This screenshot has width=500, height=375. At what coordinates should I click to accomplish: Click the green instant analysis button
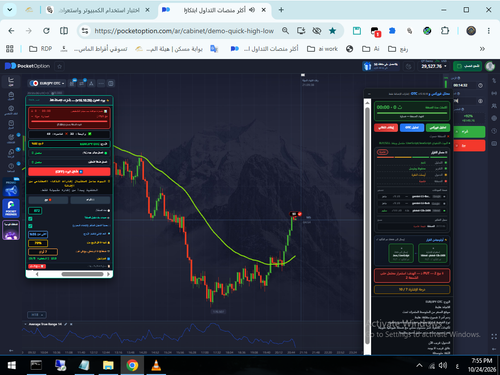[438, 128]
